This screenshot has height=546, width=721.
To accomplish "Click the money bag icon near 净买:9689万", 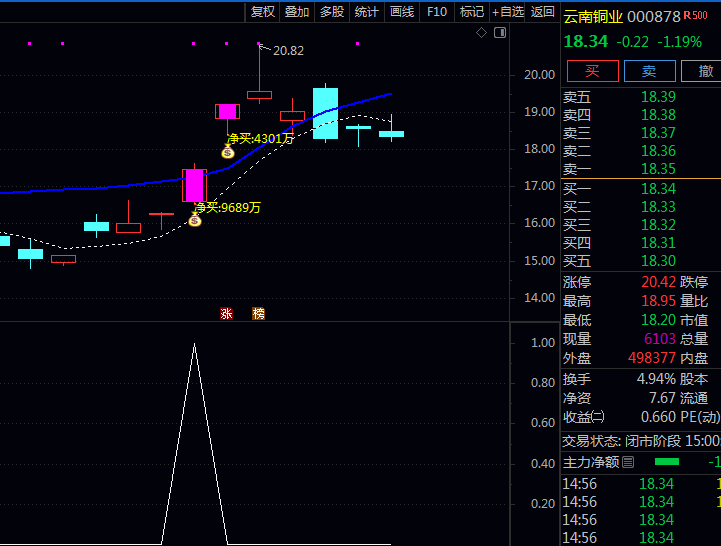I will point(195,220).
